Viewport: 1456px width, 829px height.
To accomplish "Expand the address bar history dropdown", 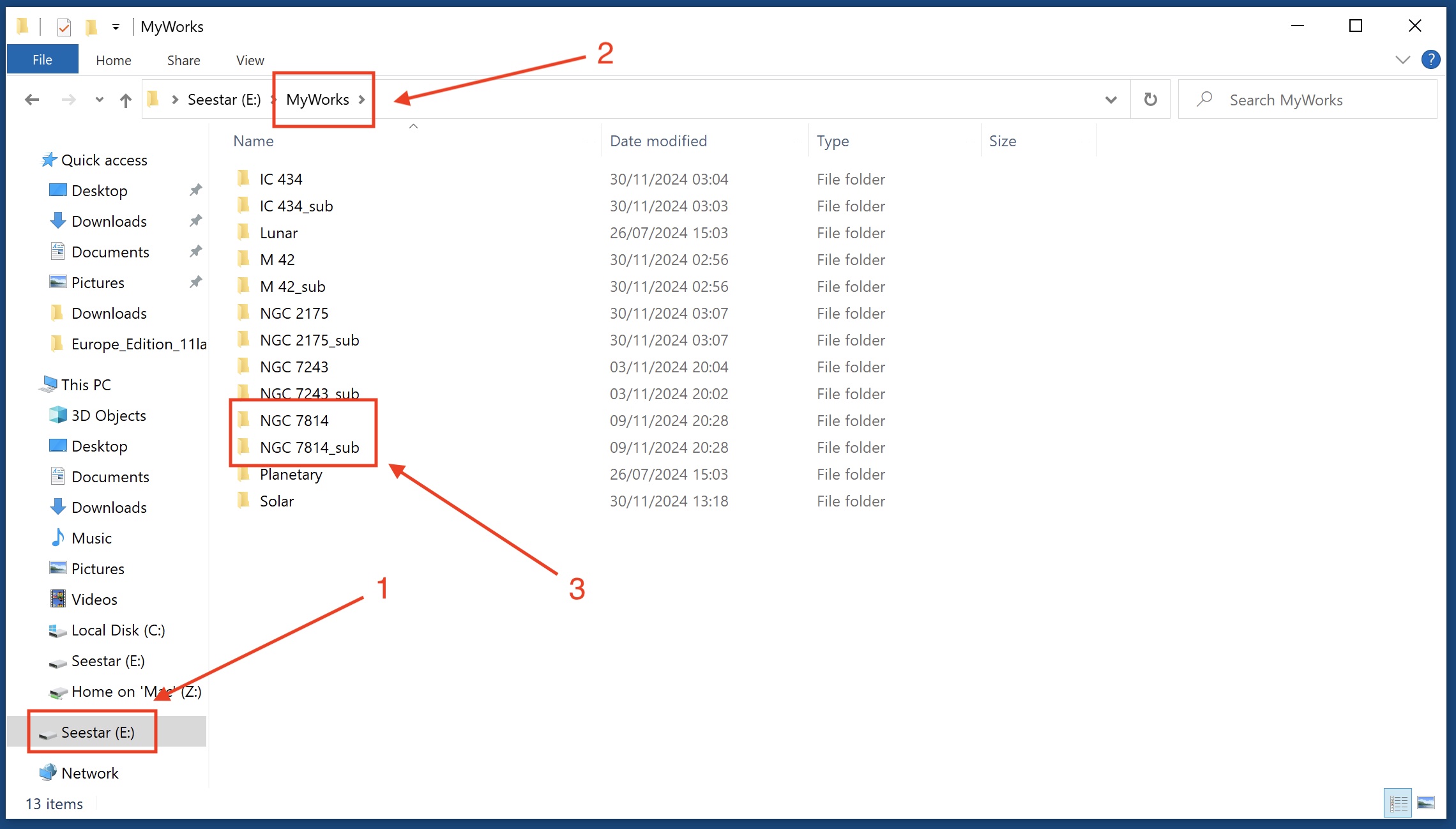I will (1111, 100).
